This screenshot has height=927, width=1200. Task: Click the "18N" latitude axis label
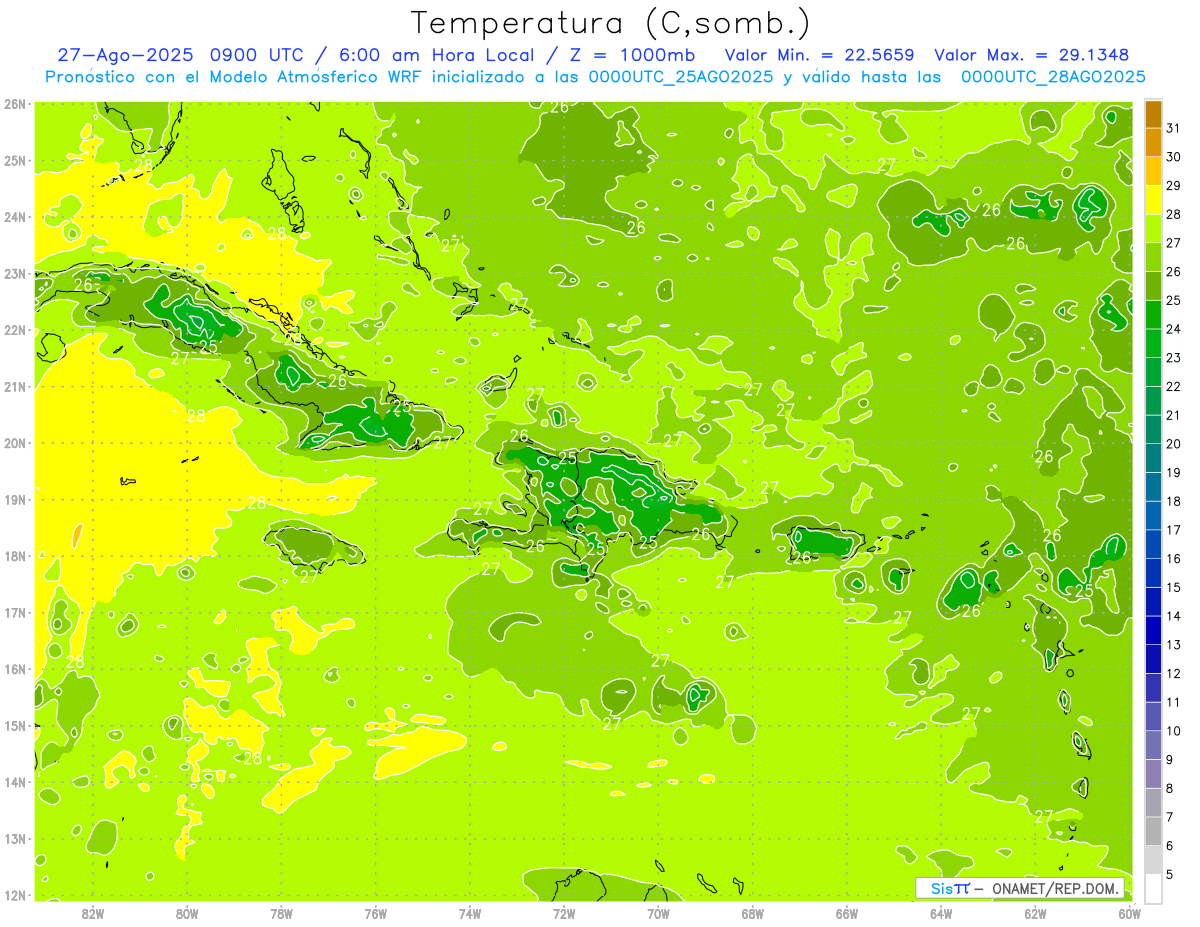tap(15, 556)
